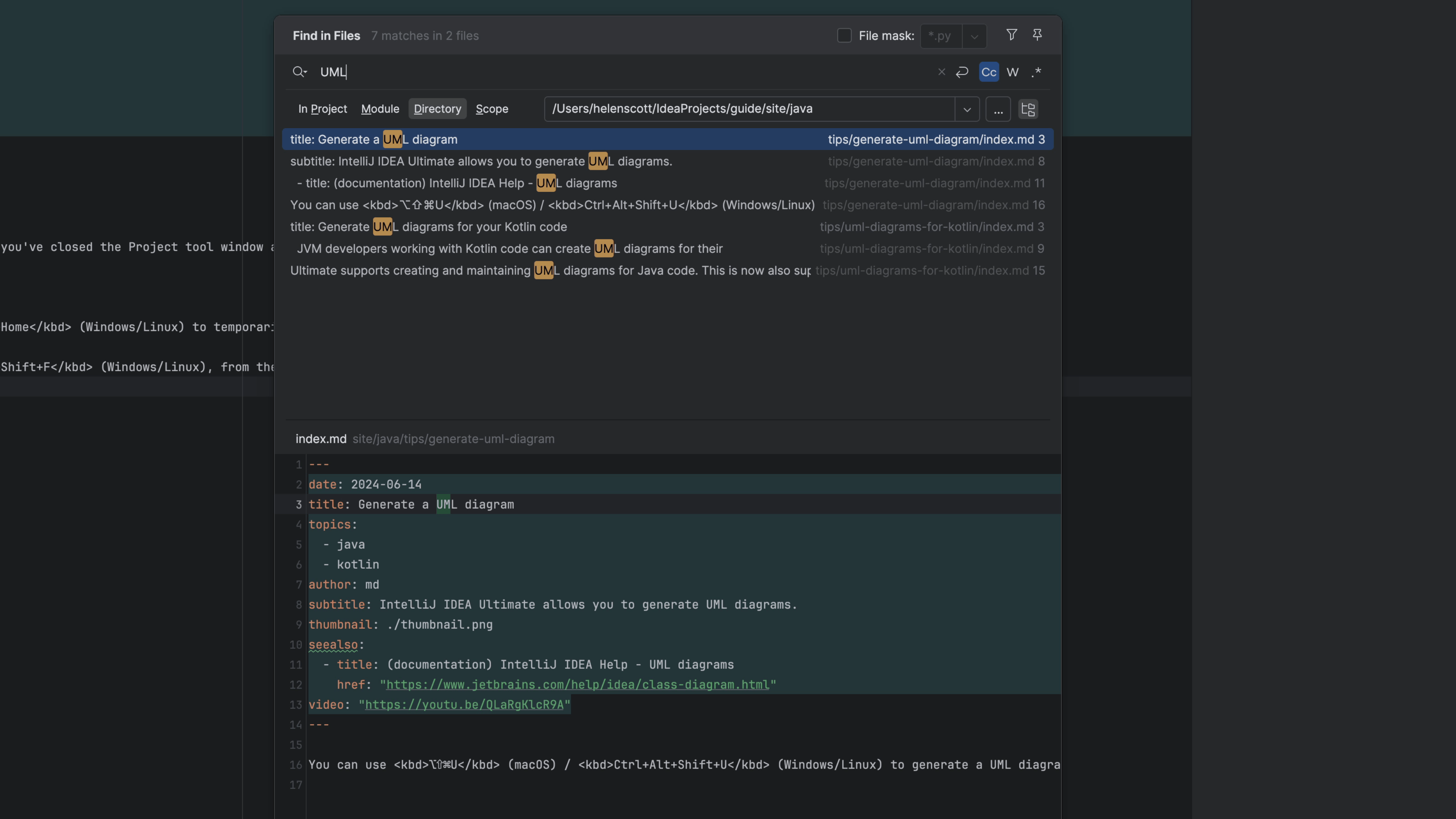Pin the Find in Files window
This screenshot has width=1456, height=819.
[x=1037, y=35]
